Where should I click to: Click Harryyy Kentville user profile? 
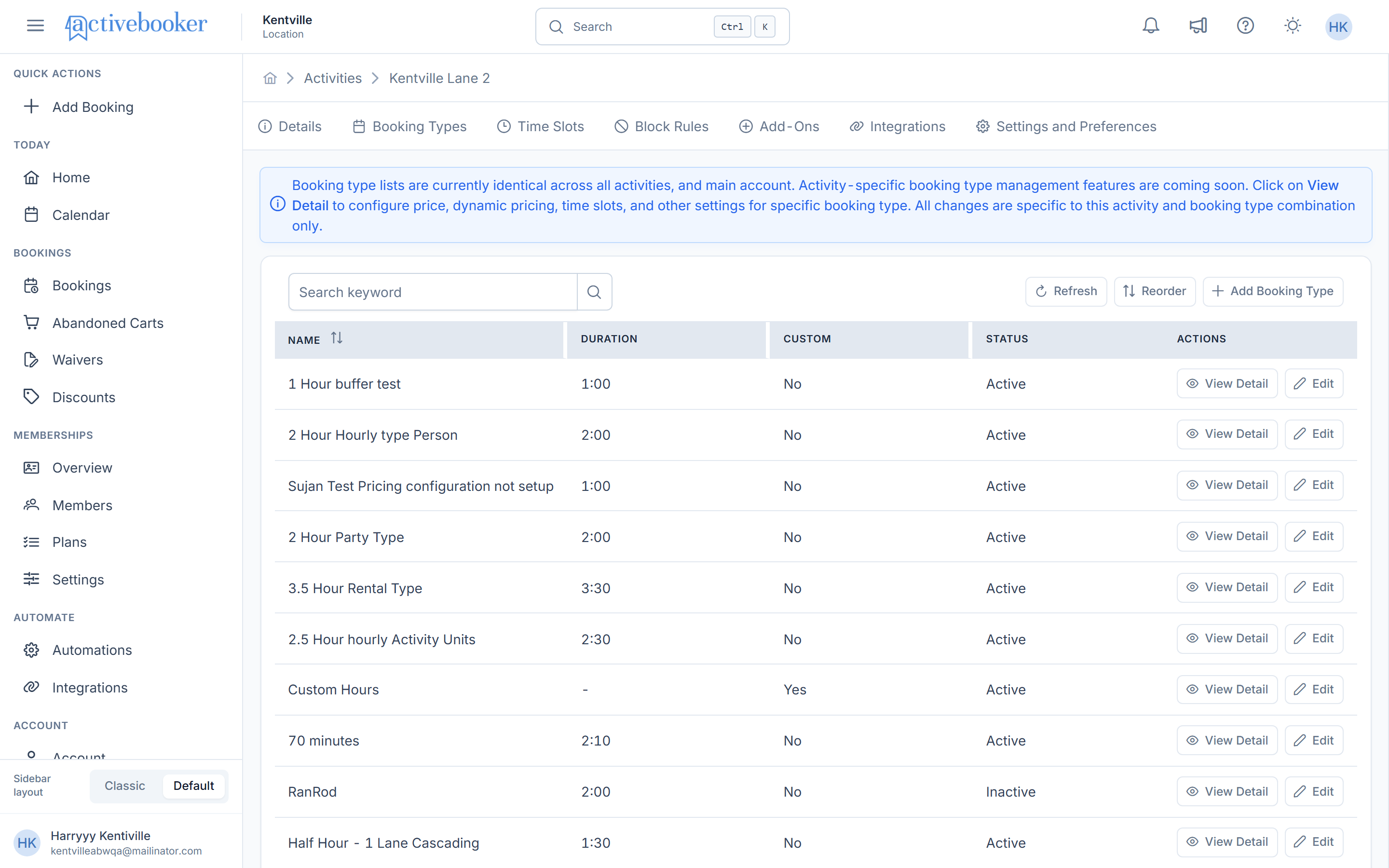108,843
